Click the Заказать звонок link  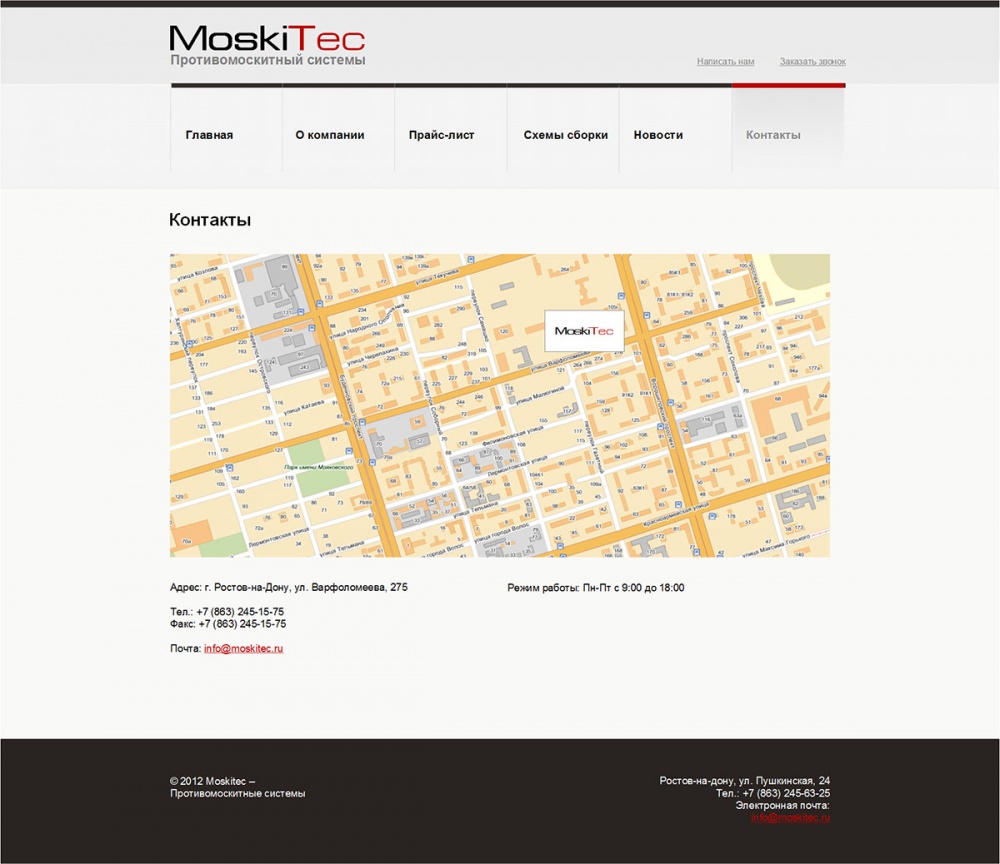point(812,62)
